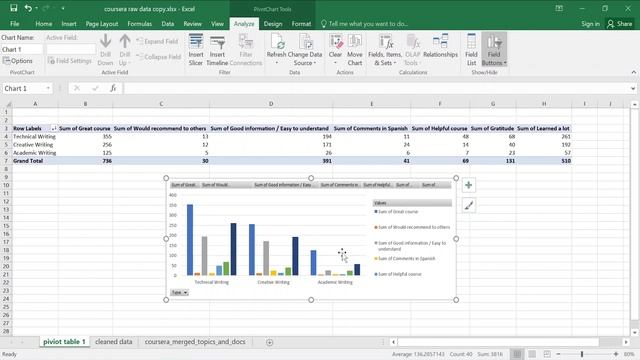
Task: Select the Sum of Great course legend entry
Action: tap(396, 211)
